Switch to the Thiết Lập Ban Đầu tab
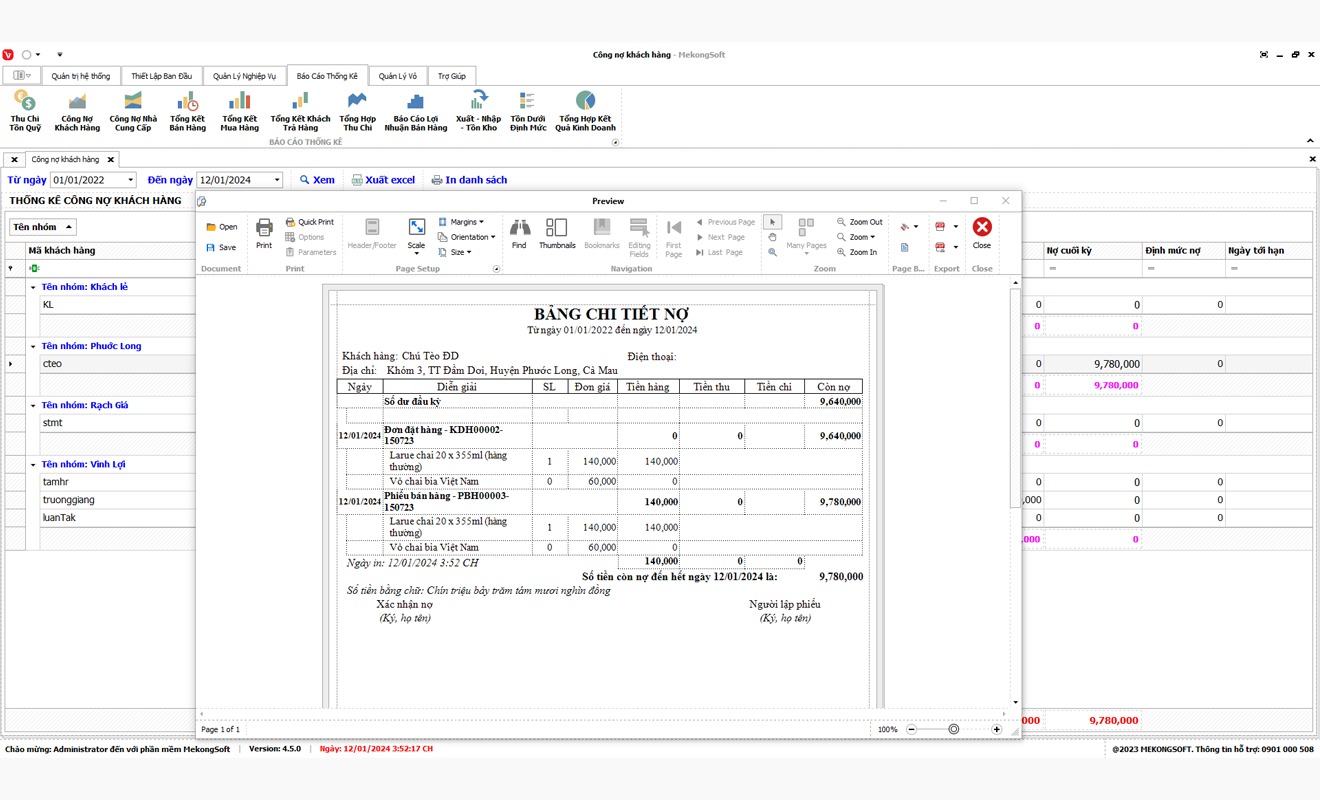Viewport: 1320px width, 800px height. pyautogui.click(x=161, y=76)
